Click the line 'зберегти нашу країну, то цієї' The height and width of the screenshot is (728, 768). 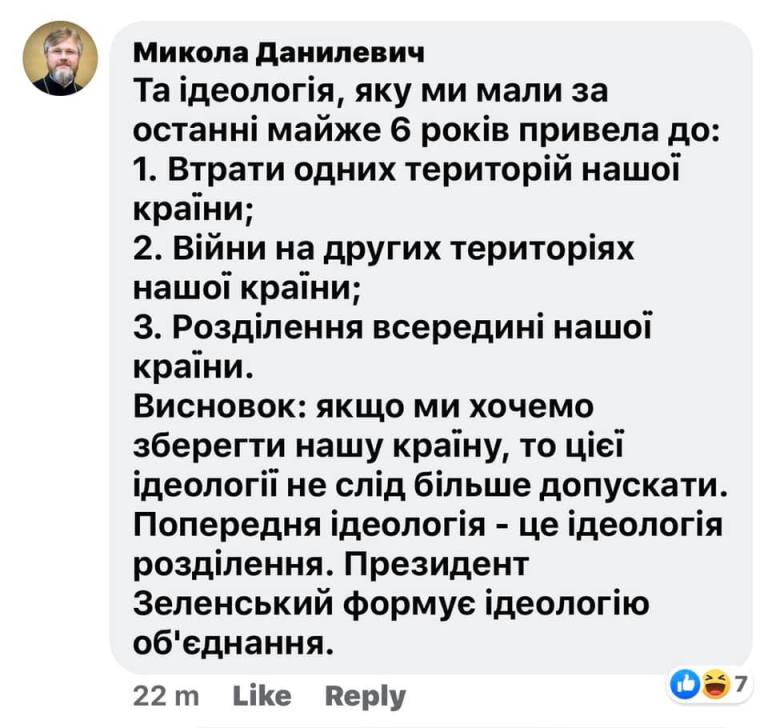(x=379, y=446)
